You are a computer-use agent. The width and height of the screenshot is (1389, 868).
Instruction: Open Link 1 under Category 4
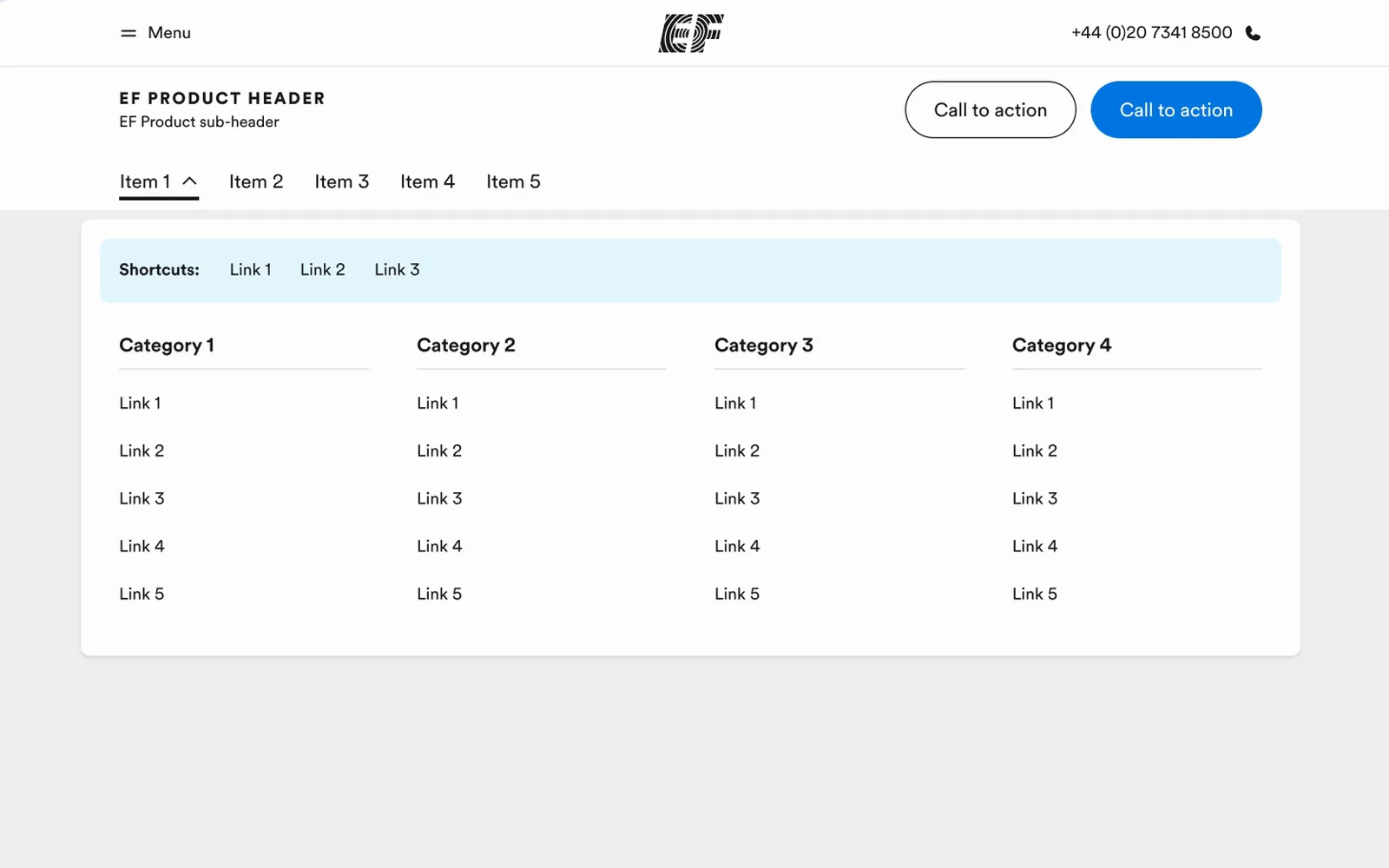[1033, 403]
